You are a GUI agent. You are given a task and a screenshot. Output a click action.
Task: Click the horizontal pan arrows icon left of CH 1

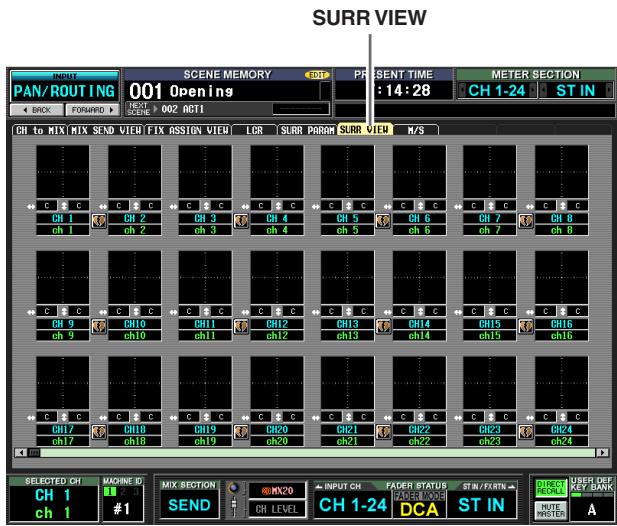coord(31,207)
